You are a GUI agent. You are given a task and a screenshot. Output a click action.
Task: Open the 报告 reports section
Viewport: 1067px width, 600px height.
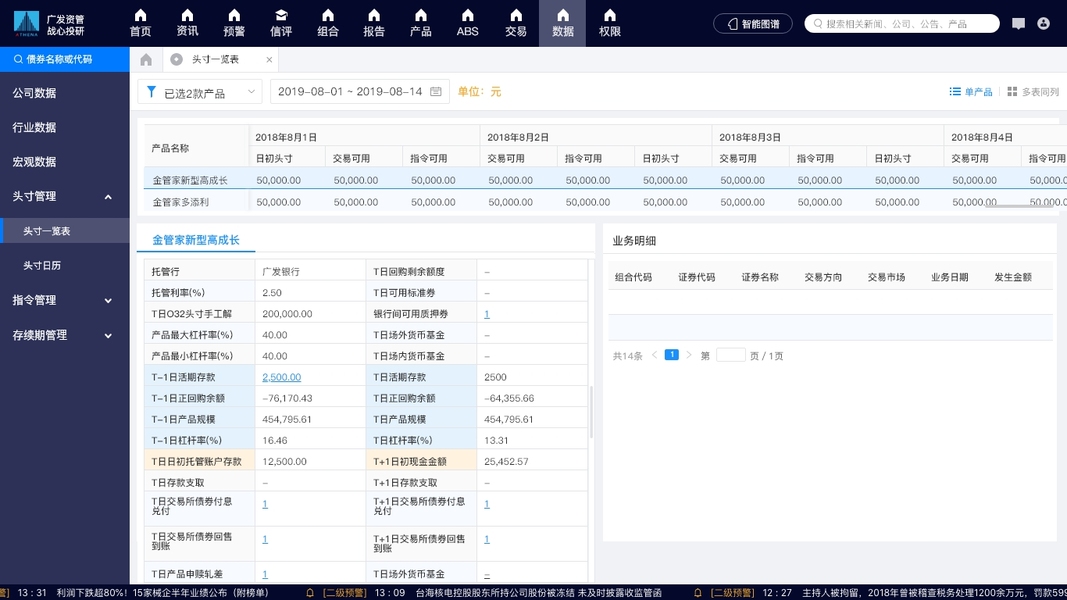(374, 23)
